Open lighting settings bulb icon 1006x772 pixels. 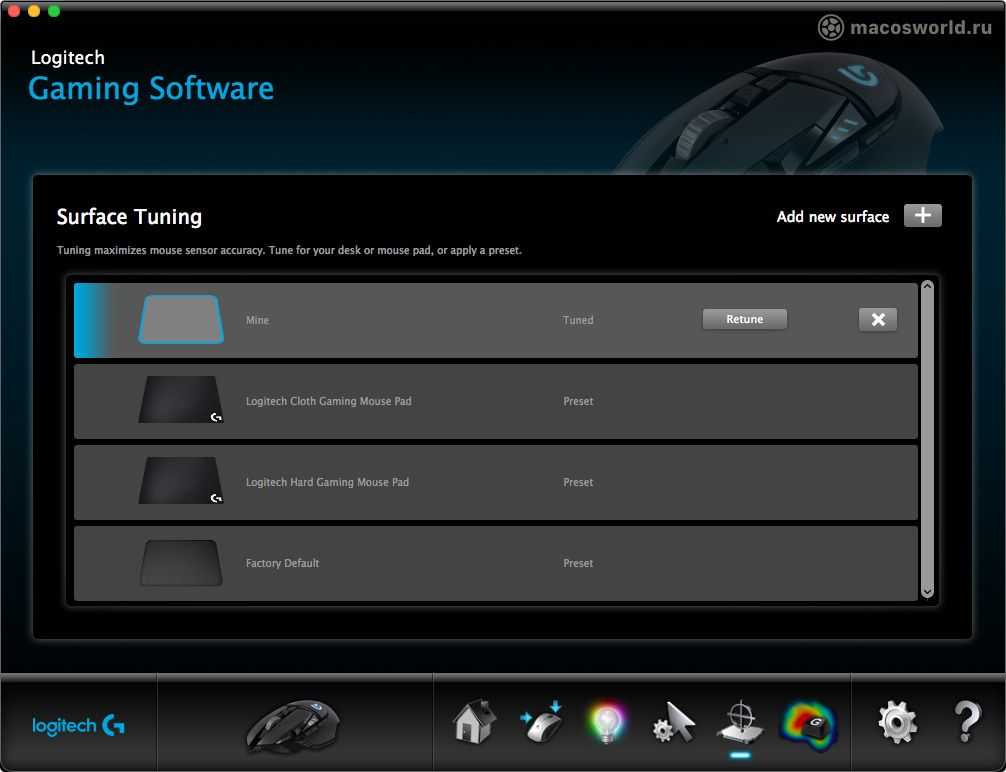click(x=605, y=722)
